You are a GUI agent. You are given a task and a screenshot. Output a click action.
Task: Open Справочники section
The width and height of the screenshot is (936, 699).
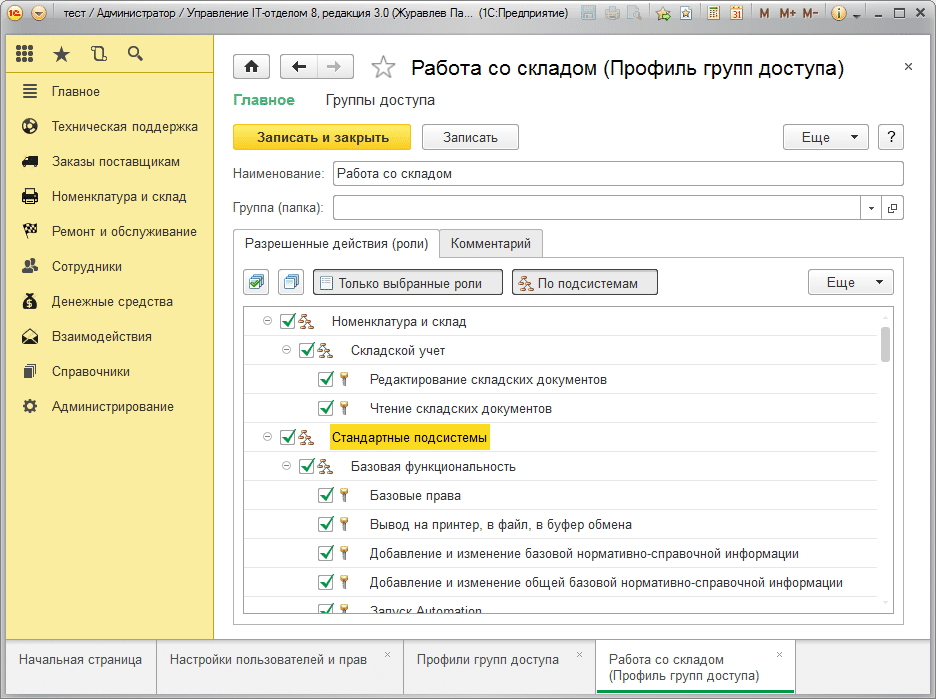pyautogui.click(x=91, y=371)
